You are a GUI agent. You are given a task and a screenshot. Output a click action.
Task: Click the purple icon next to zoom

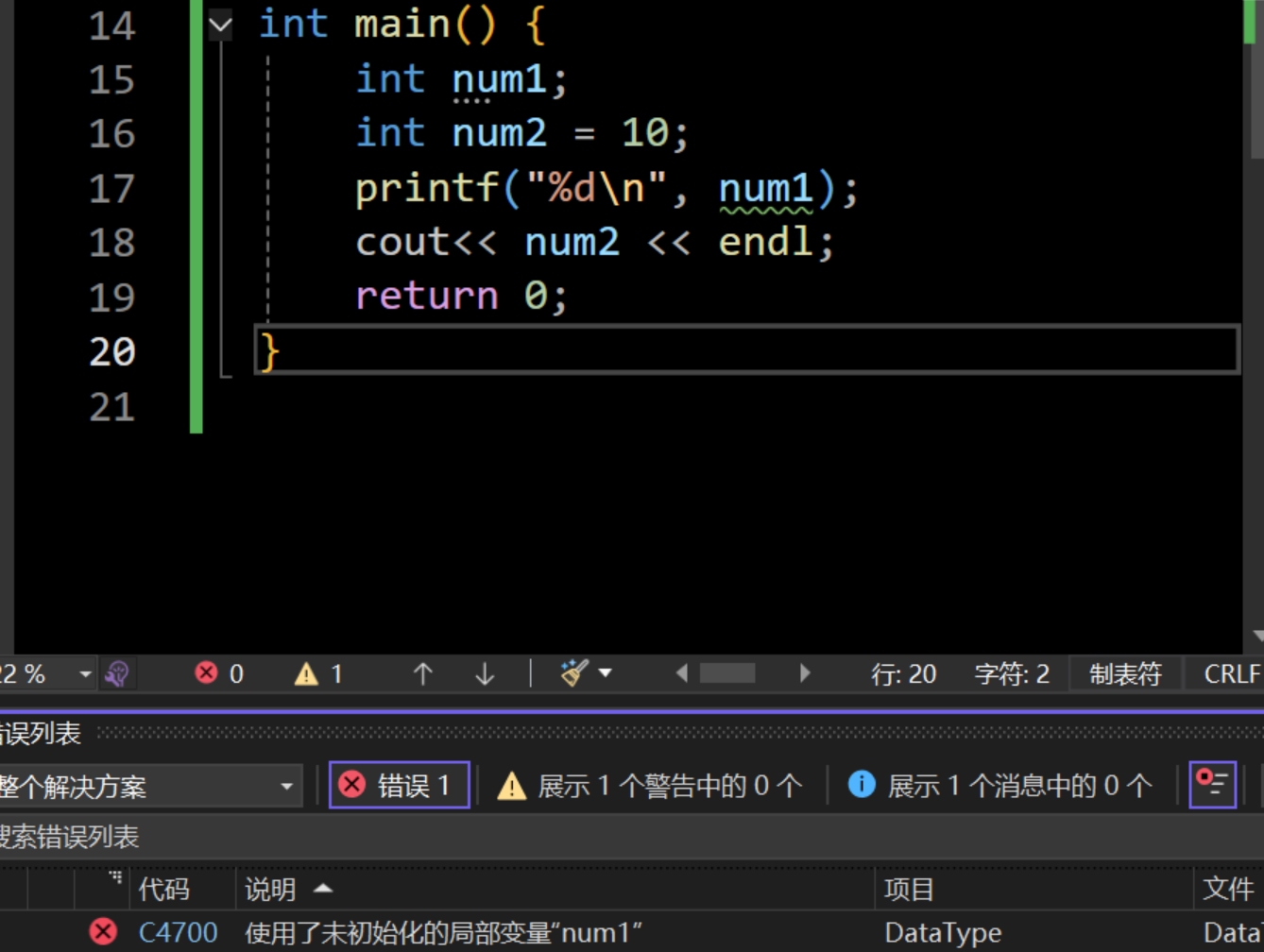(x=117, y=673)
